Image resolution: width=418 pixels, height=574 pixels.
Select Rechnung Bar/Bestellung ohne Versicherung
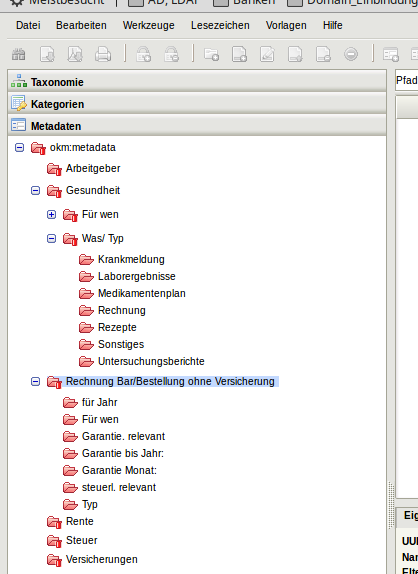pos(170,381)
